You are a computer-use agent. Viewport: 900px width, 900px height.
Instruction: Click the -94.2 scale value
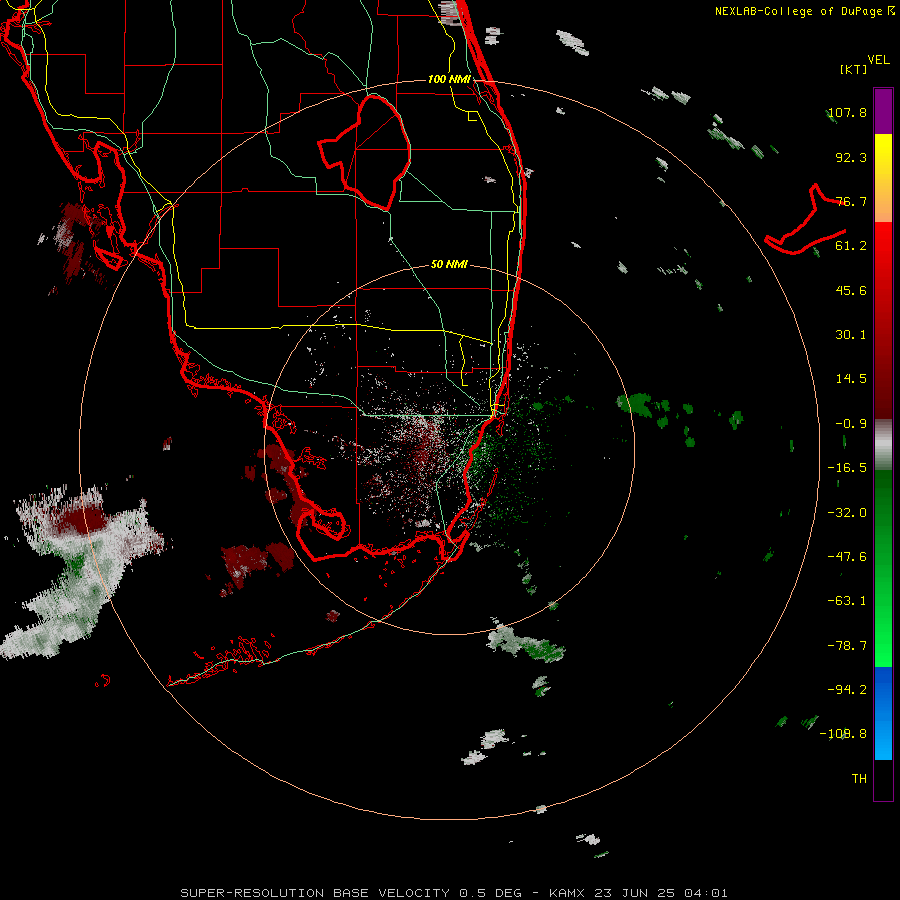(847, 690)
